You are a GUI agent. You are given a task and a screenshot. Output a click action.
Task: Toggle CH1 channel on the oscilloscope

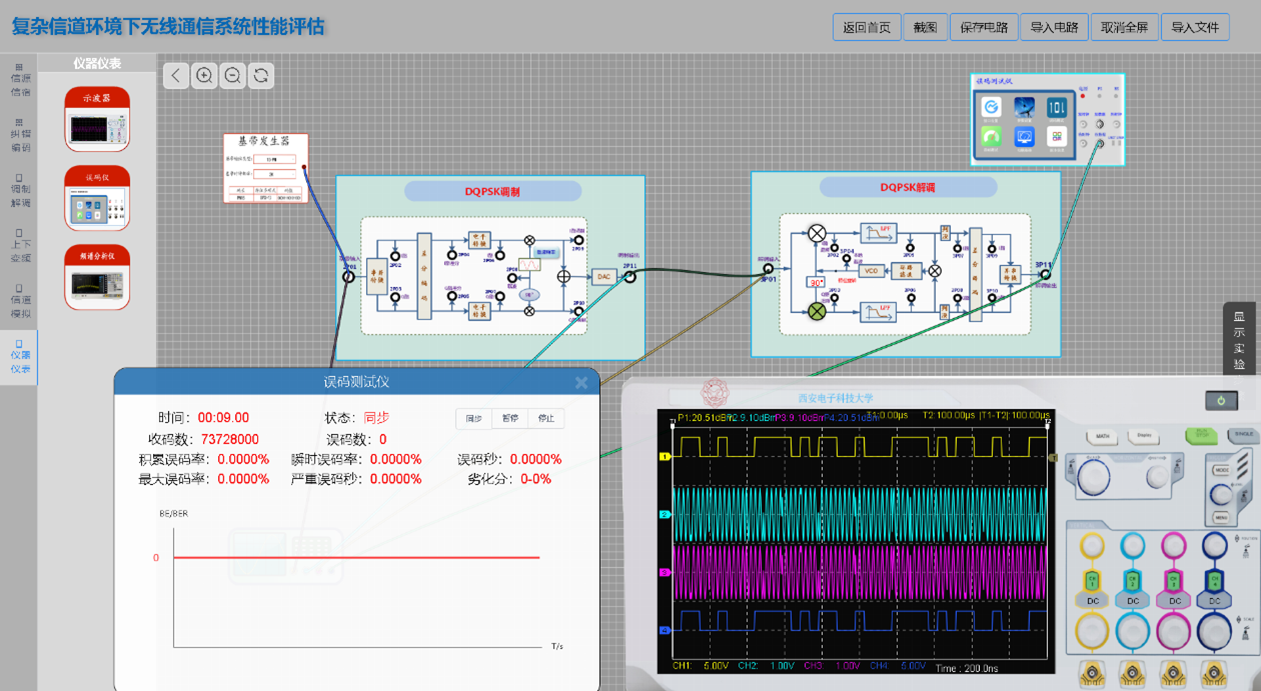click(1091, 581)
